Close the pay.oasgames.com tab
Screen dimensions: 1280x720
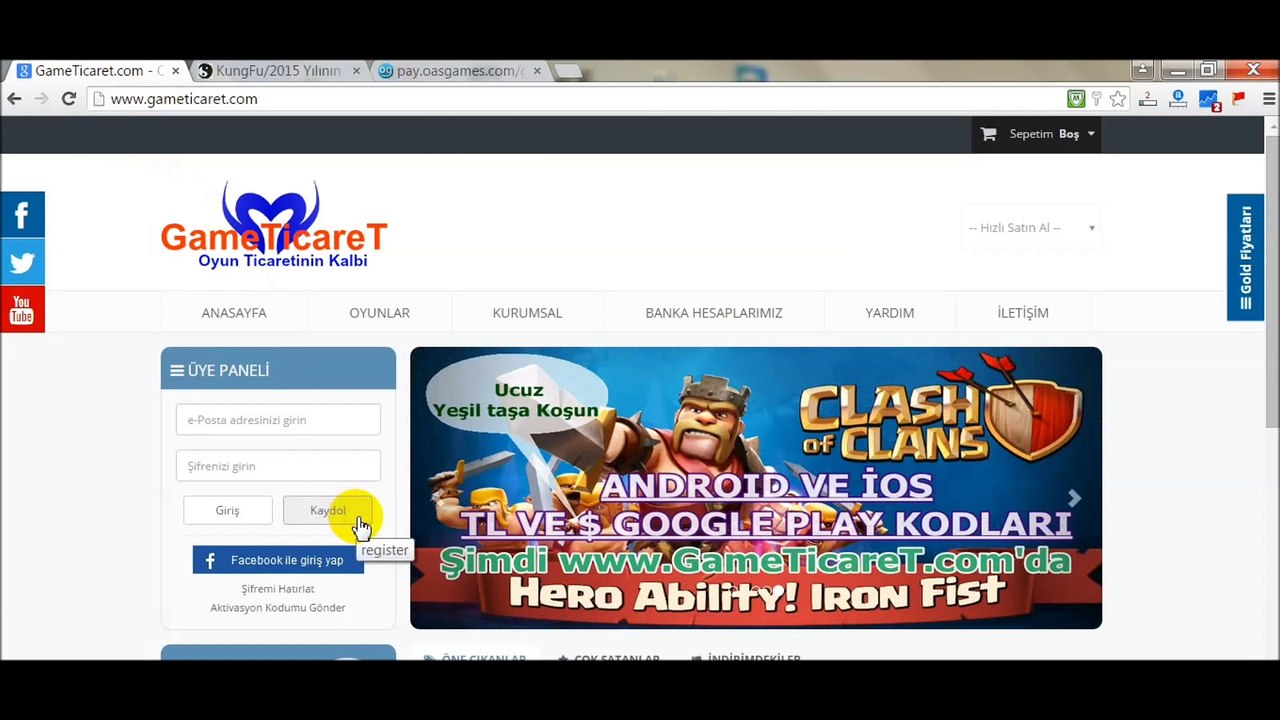[537, 71]
